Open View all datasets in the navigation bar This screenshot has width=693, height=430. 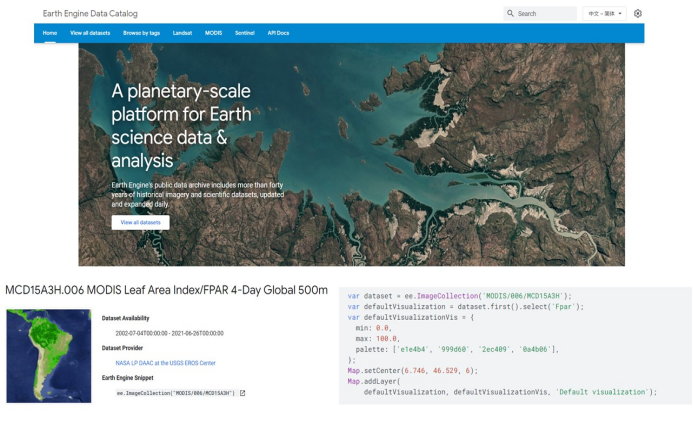click(90, 33)
